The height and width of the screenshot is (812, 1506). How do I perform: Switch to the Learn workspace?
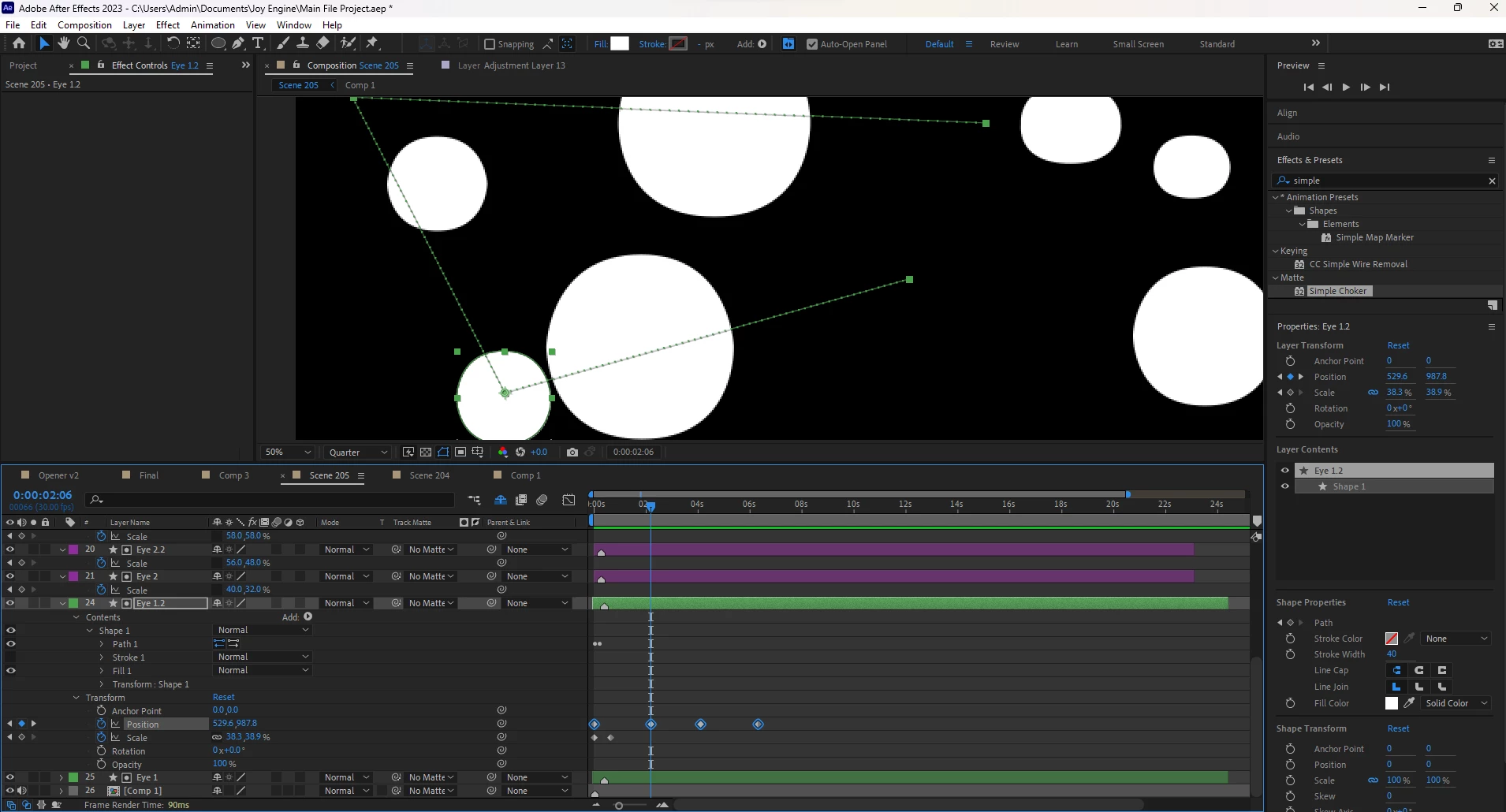point(1067,44)
